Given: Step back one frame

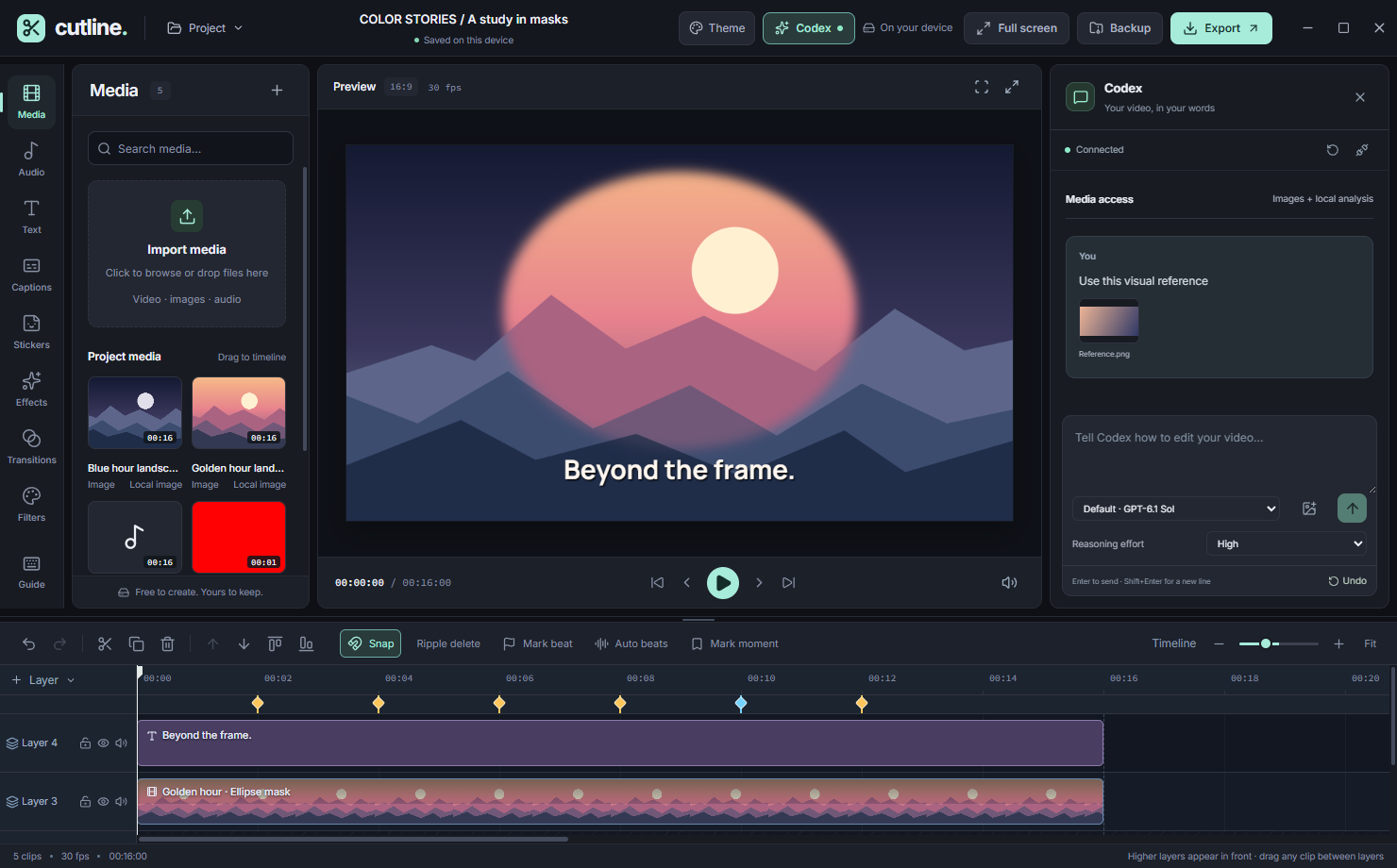Looking at the screenshot, I should click(x=687, y=583).
